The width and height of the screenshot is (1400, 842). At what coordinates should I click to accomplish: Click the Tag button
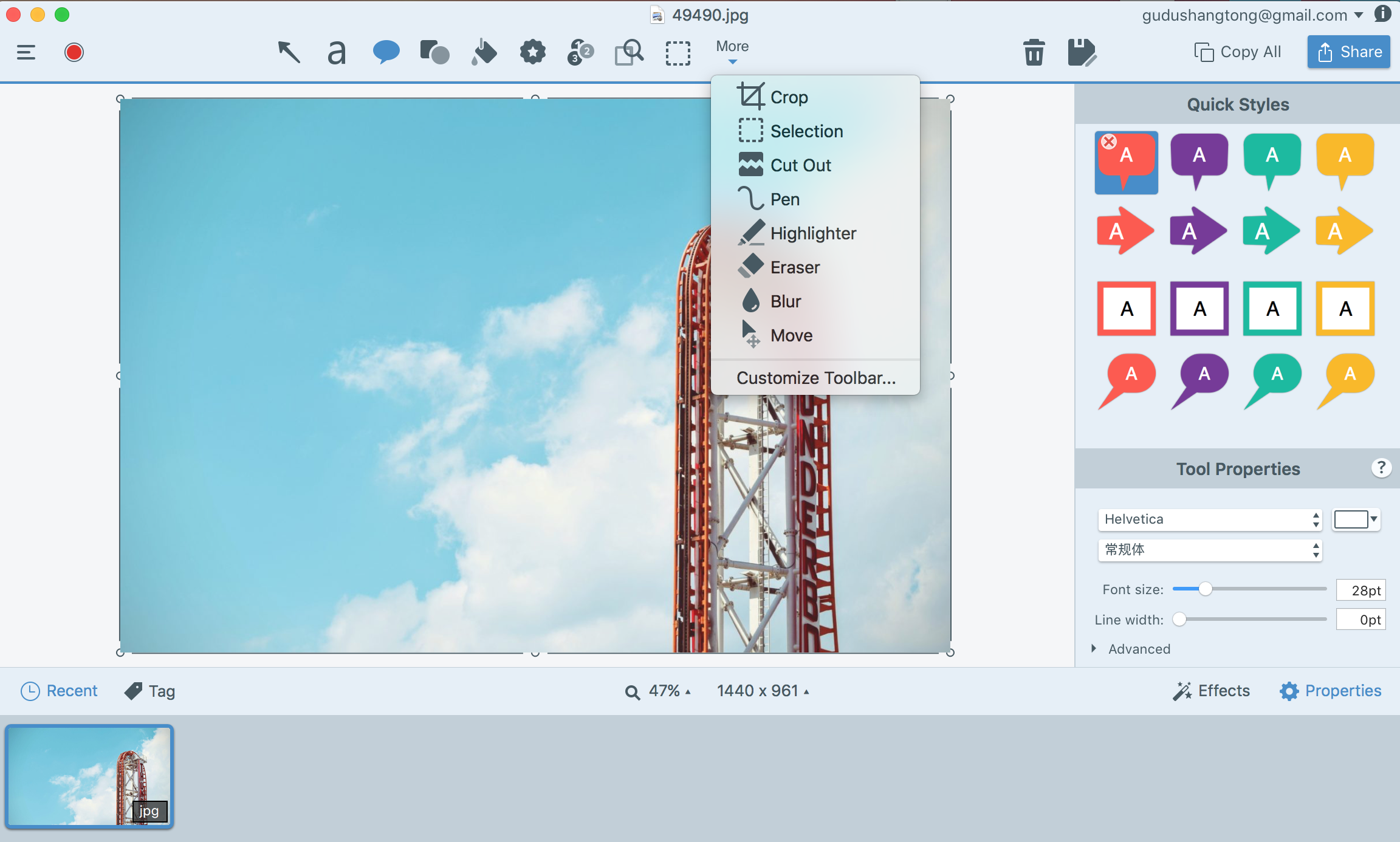coord(150,691)
